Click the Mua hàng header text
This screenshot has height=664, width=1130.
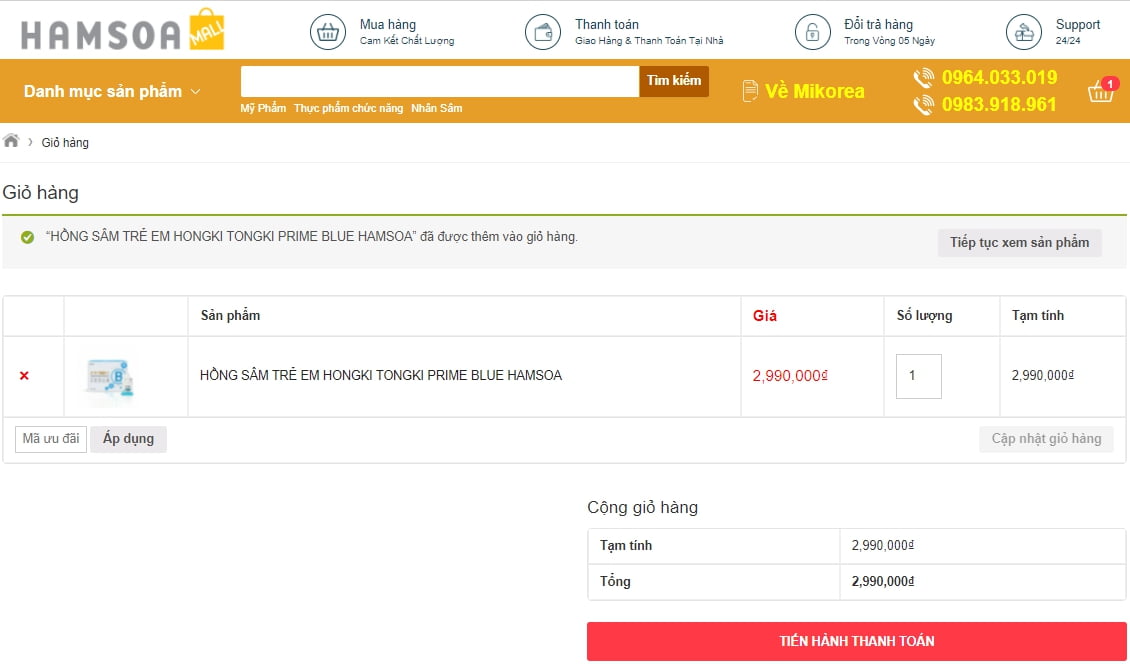click(x=388, y=25)
